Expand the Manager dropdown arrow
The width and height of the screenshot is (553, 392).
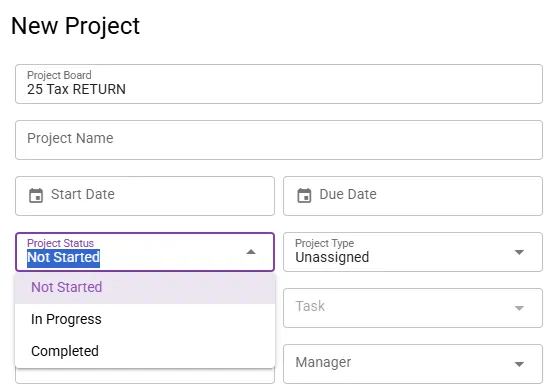[x=519, y=364]
